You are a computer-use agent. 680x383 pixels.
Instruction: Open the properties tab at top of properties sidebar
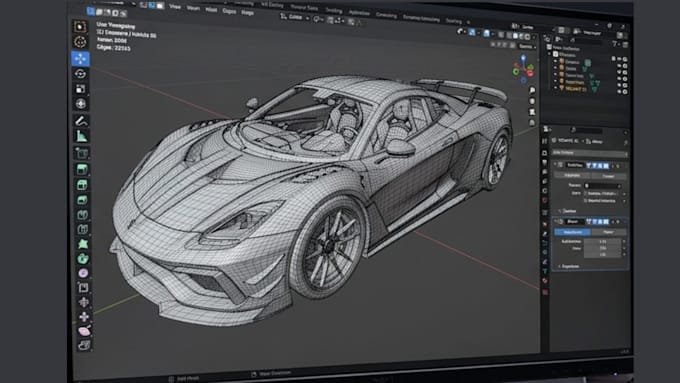(545, 141)
